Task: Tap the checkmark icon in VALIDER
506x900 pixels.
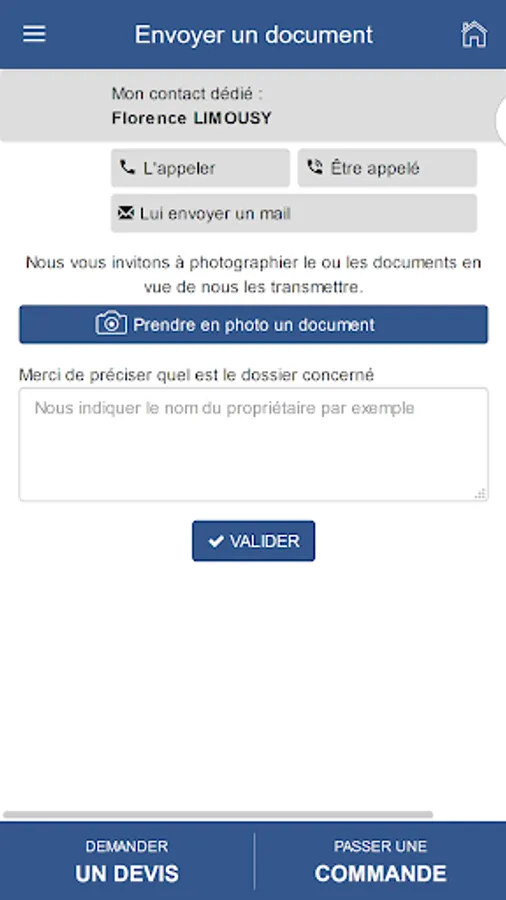Action: click(x=216, y=541)
